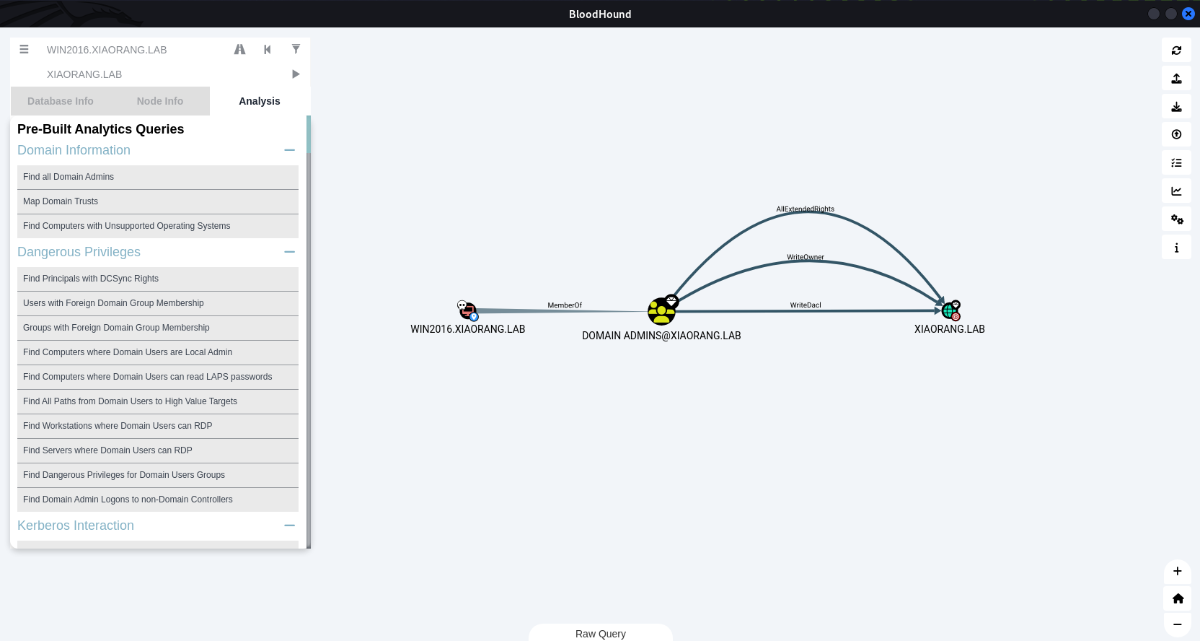1200x641 pixels.
Task: Click the XIAORANG.LAB target node field
Action: point(160,74)
